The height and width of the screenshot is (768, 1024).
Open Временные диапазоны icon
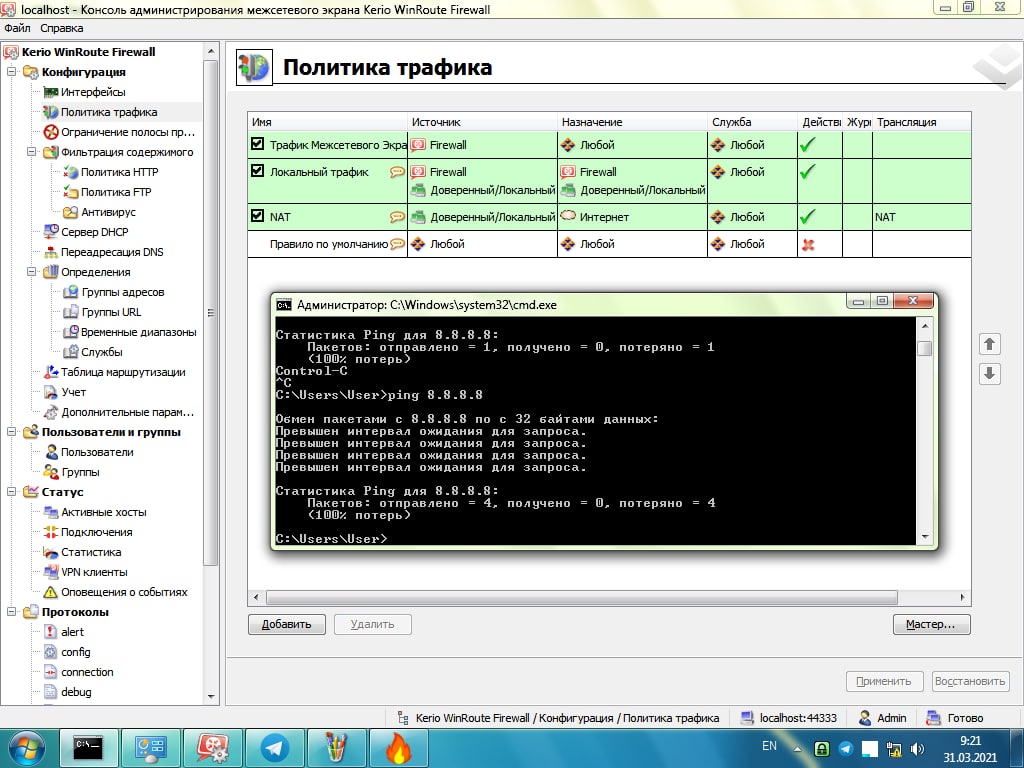pyautogui.click(x=71, y=332)
